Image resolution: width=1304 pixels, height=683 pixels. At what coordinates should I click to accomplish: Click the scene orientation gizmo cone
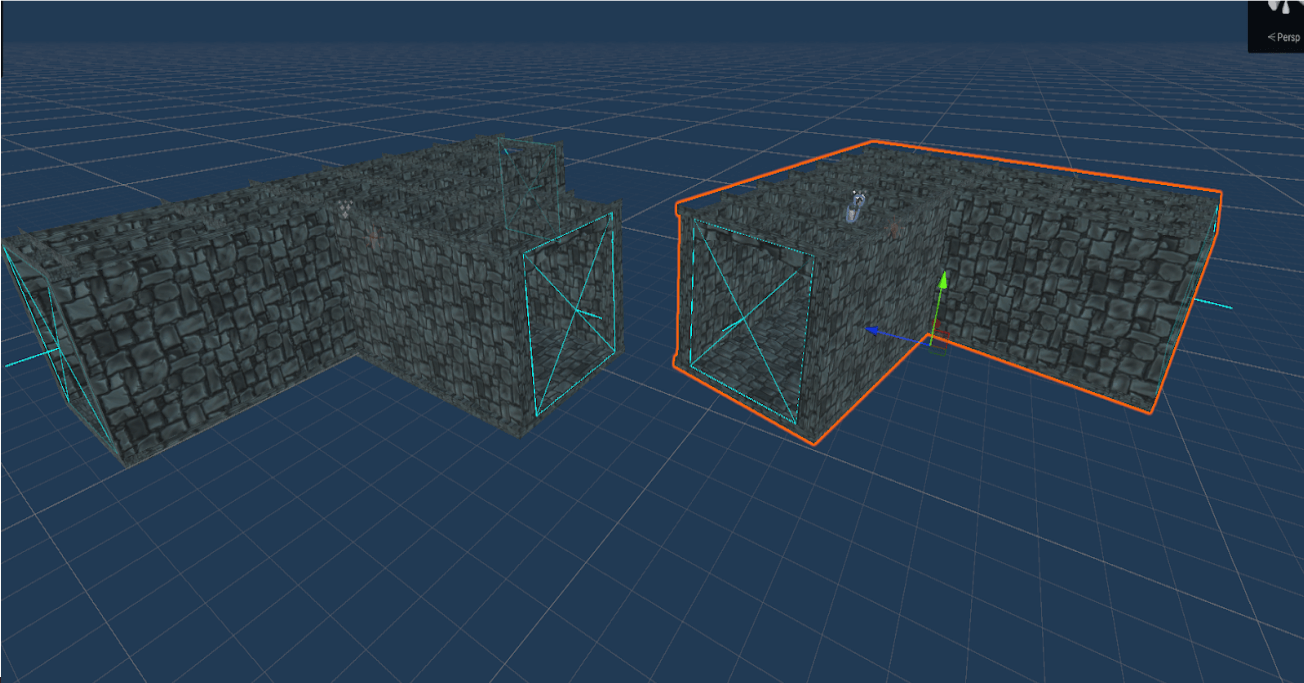click(x=1278, y=6)
